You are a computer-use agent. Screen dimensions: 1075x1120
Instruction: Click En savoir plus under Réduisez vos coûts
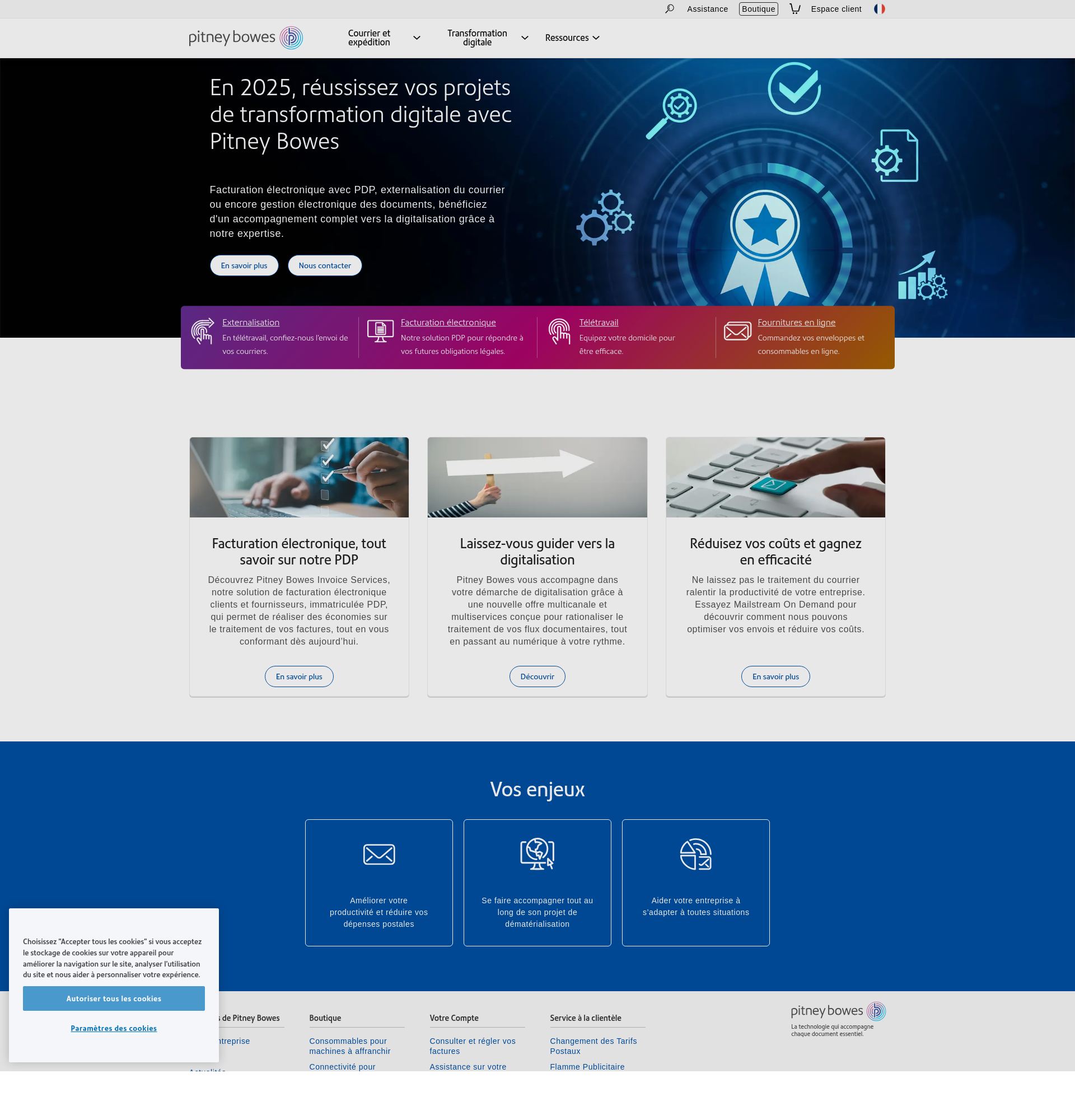[775, 676]
